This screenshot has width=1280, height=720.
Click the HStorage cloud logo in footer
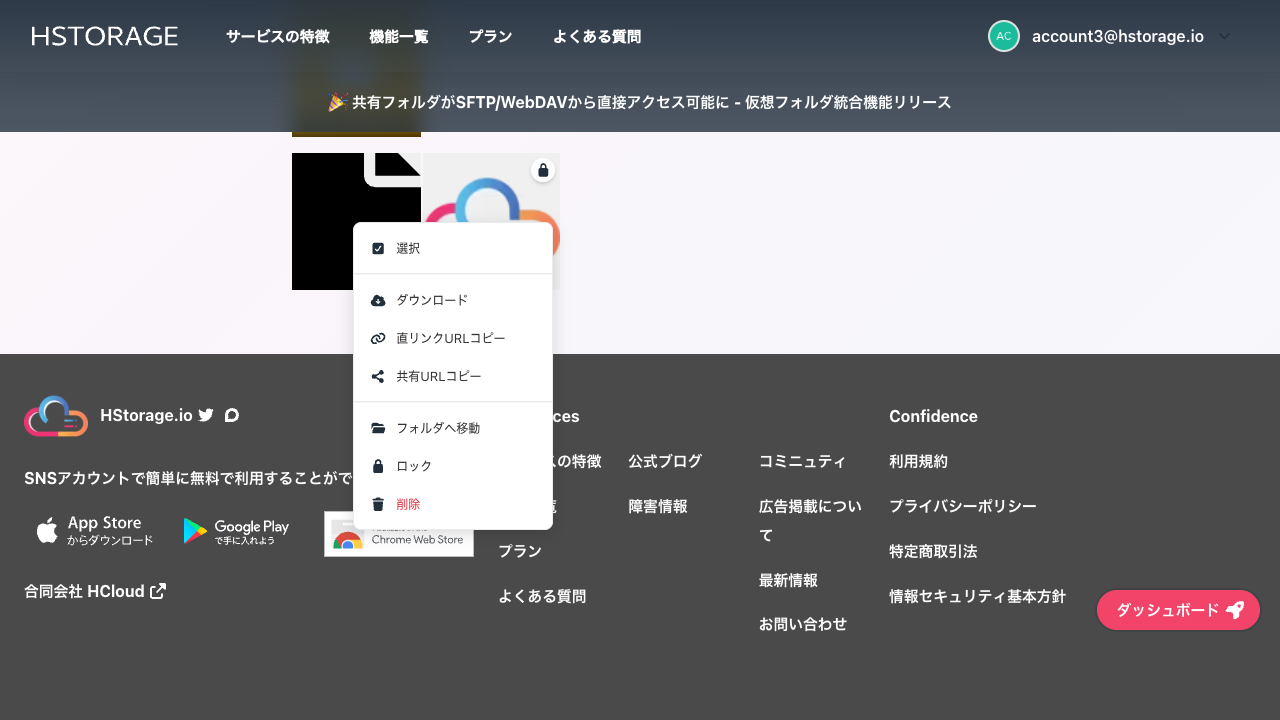[56, 416]
